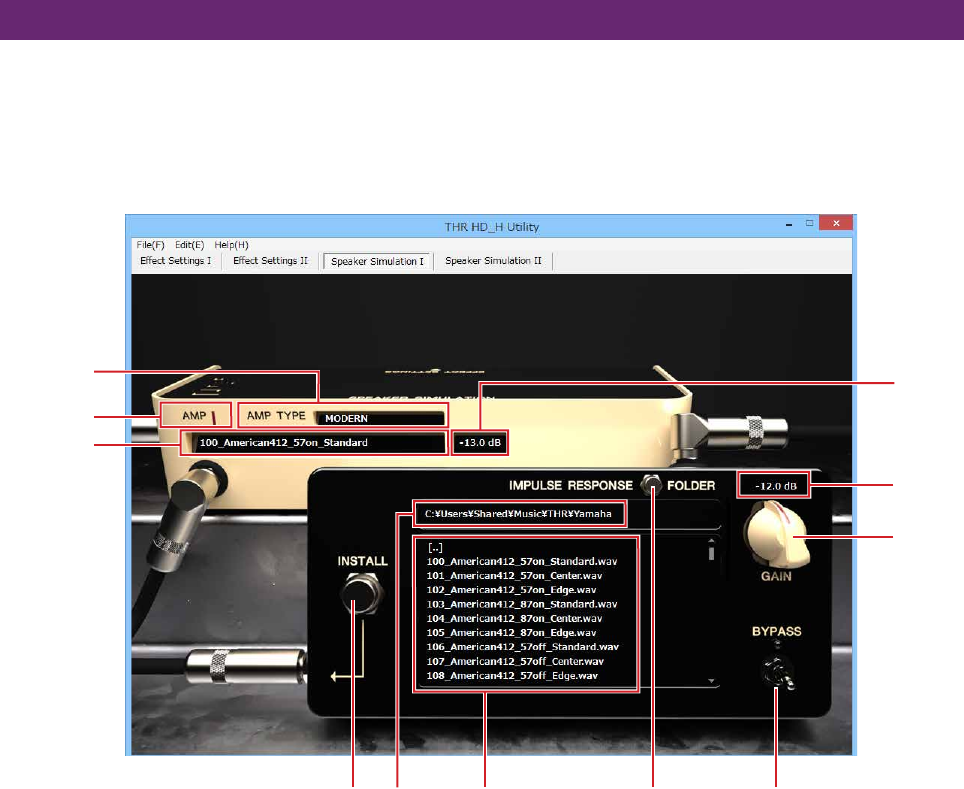Close the THR HD_H Utility window
Image resolution: width=964 pixels, height=789 pixels.
click(836, 223)
